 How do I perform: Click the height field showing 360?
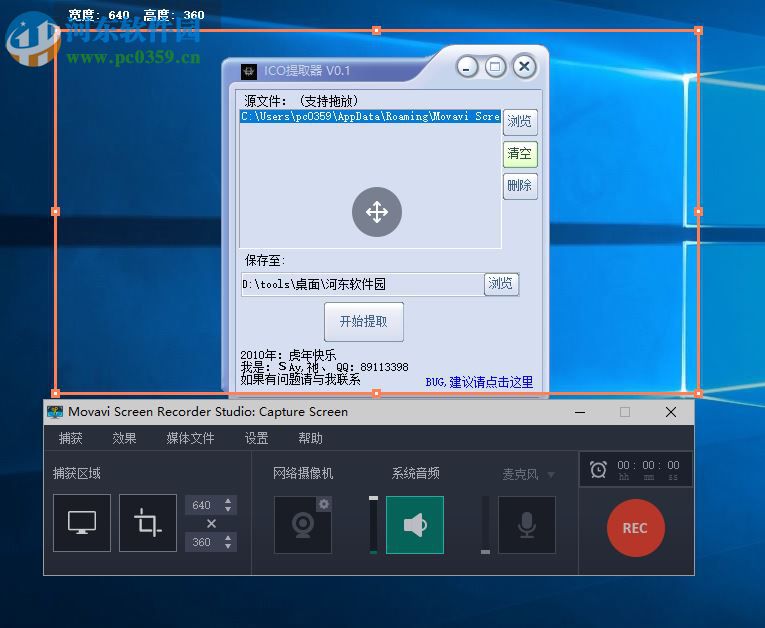pos(204,542)
